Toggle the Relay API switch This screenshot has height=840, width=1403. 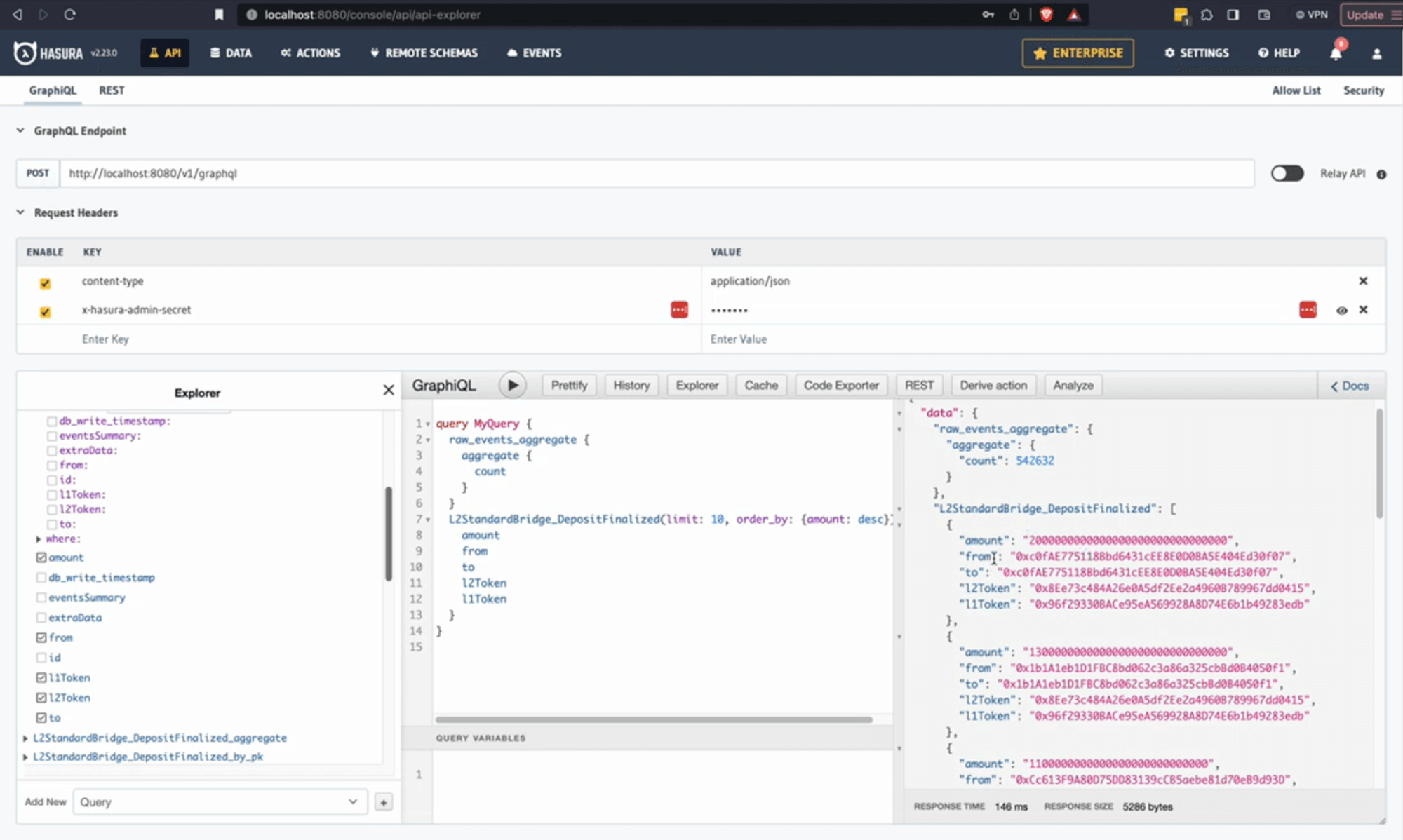click(1287, 173)
